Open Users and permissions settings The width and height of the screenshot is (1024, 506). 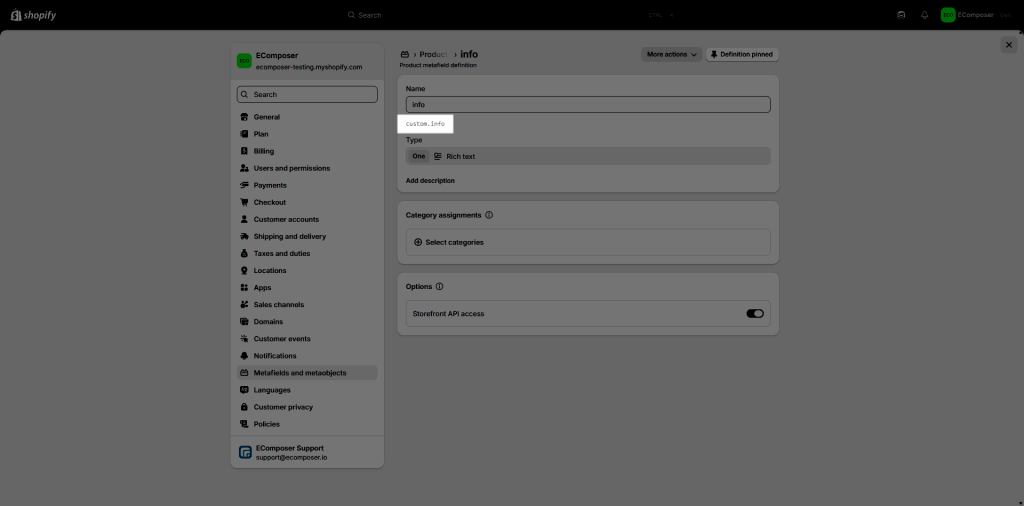tap(291, 168)
